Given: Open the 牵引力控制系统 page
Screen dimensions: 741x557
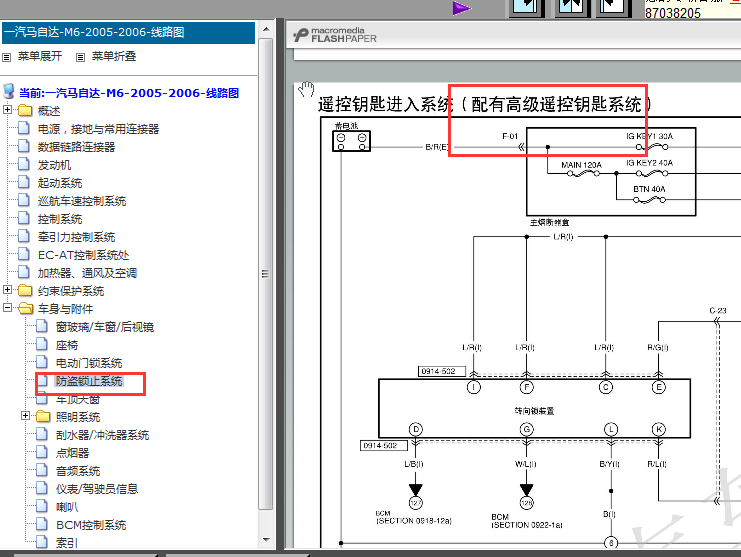Looking at the screenshot, I should click(76, 237).
